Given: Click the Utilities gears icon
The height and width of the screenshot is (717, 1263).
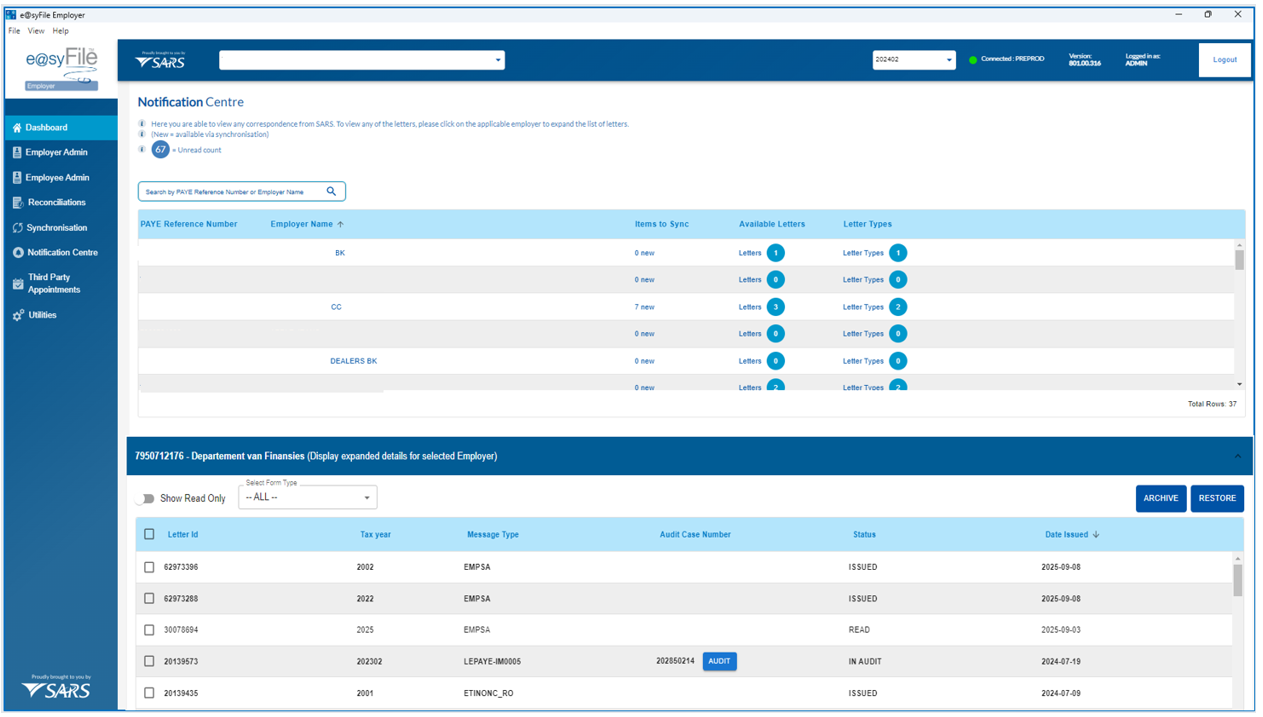Looking at the screenshot, I should click(17, 315).
